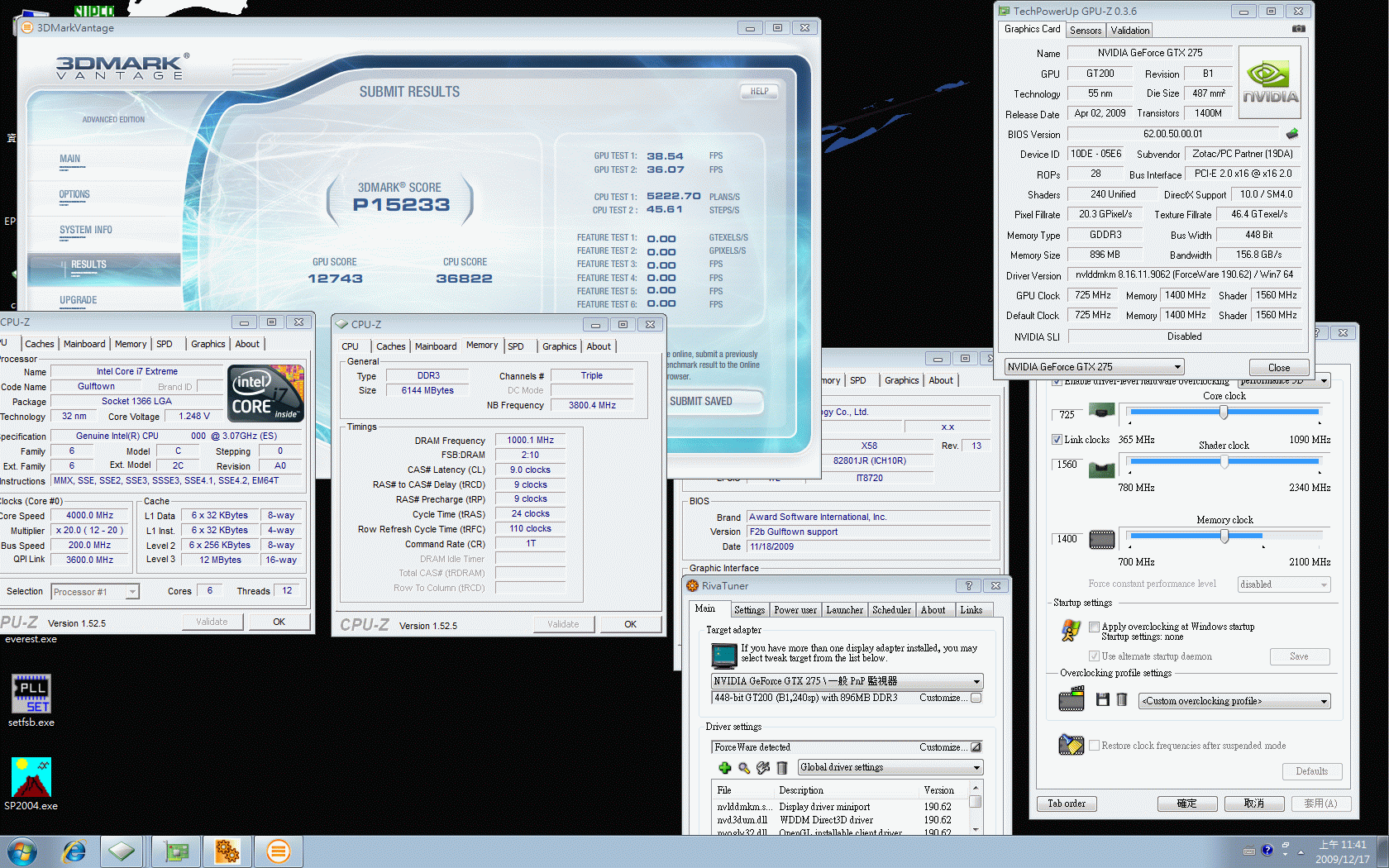Open the Force constant performance level dropdown

pos(1284,584)
